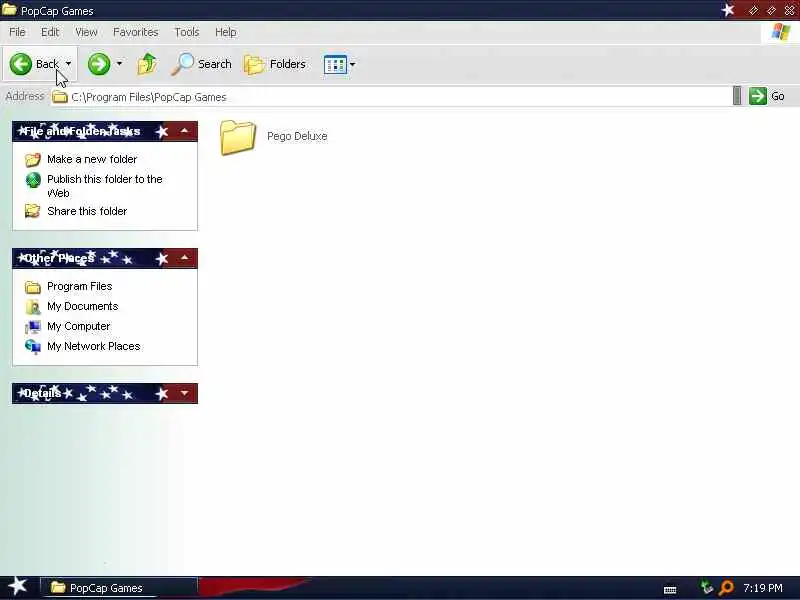Select the Pego Deluxe folder icon

click(x=238, y=137)
